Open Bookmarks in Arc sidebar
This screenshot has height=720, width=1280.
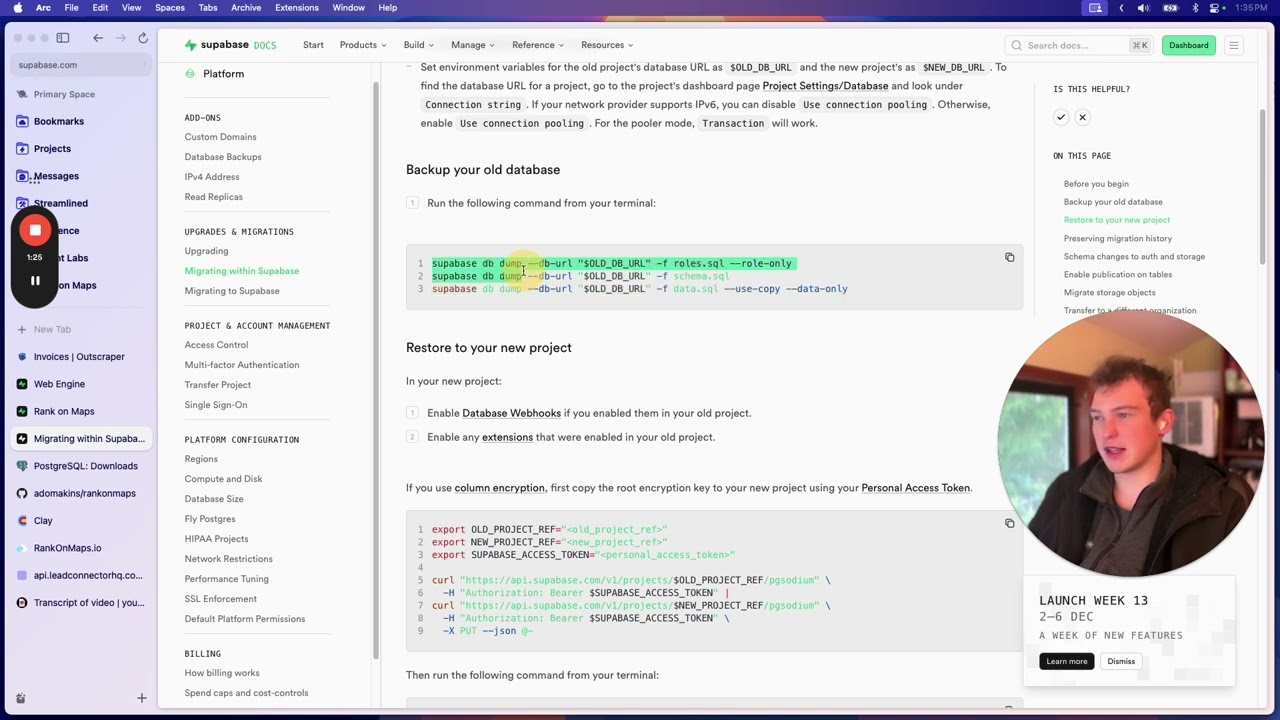tap(59, 121)
